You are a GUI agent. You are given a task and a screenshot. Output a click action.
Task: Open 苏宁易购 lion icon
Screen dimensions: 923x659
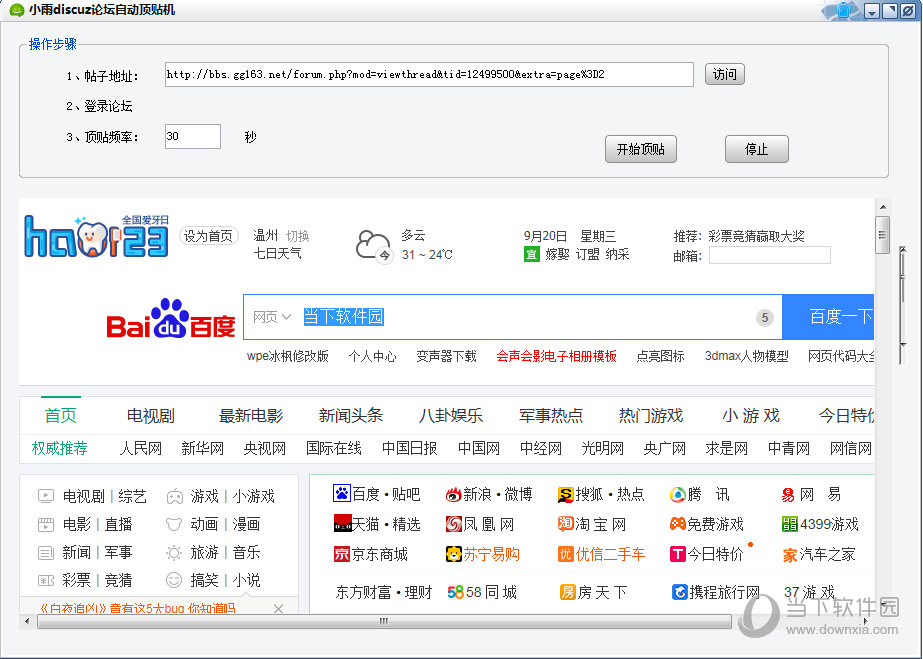click(x=454, y=554)
